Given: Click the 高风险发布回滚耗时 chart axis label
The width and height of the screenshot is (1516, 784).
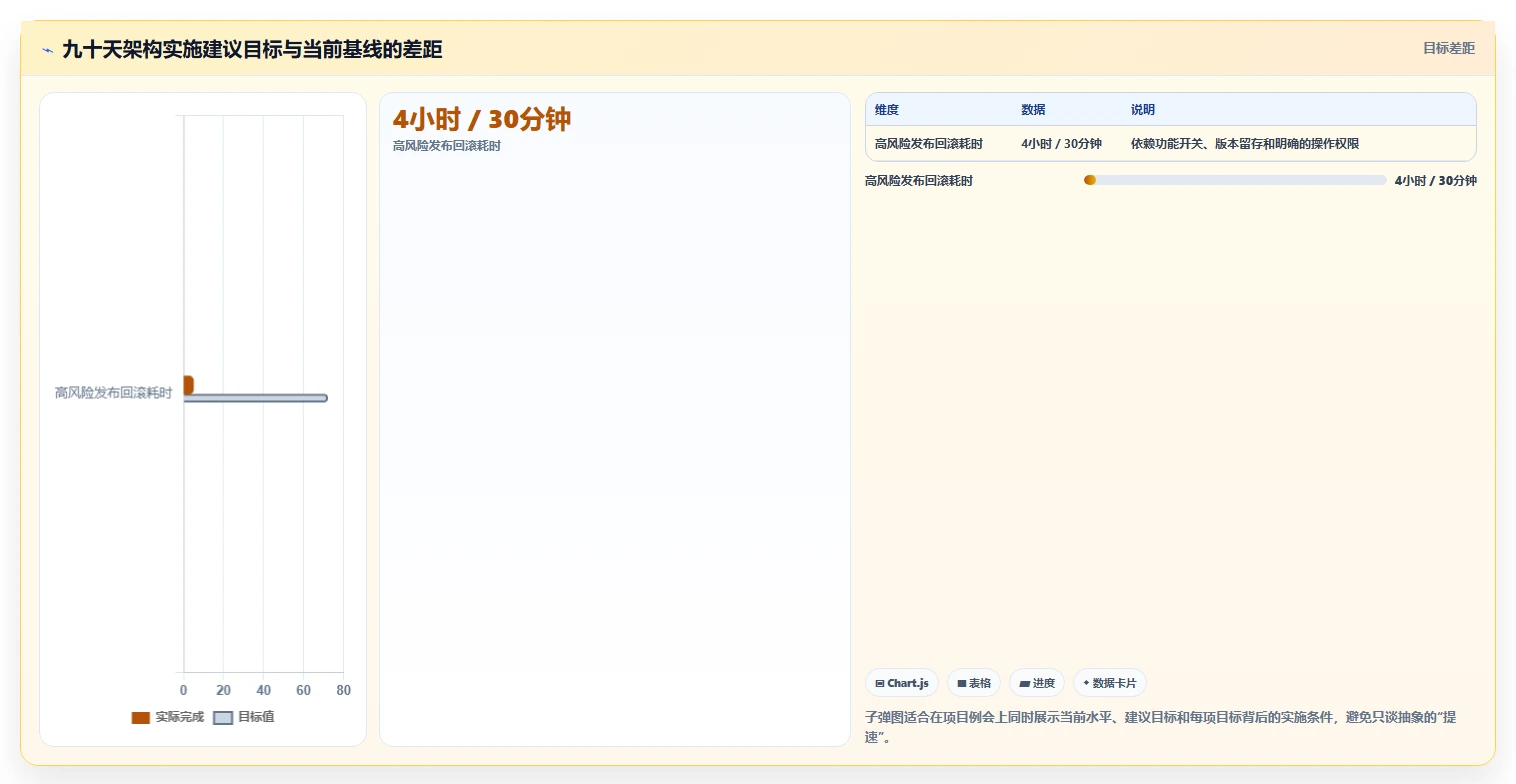Looking at the screenshot, I should tap(113, 393).
